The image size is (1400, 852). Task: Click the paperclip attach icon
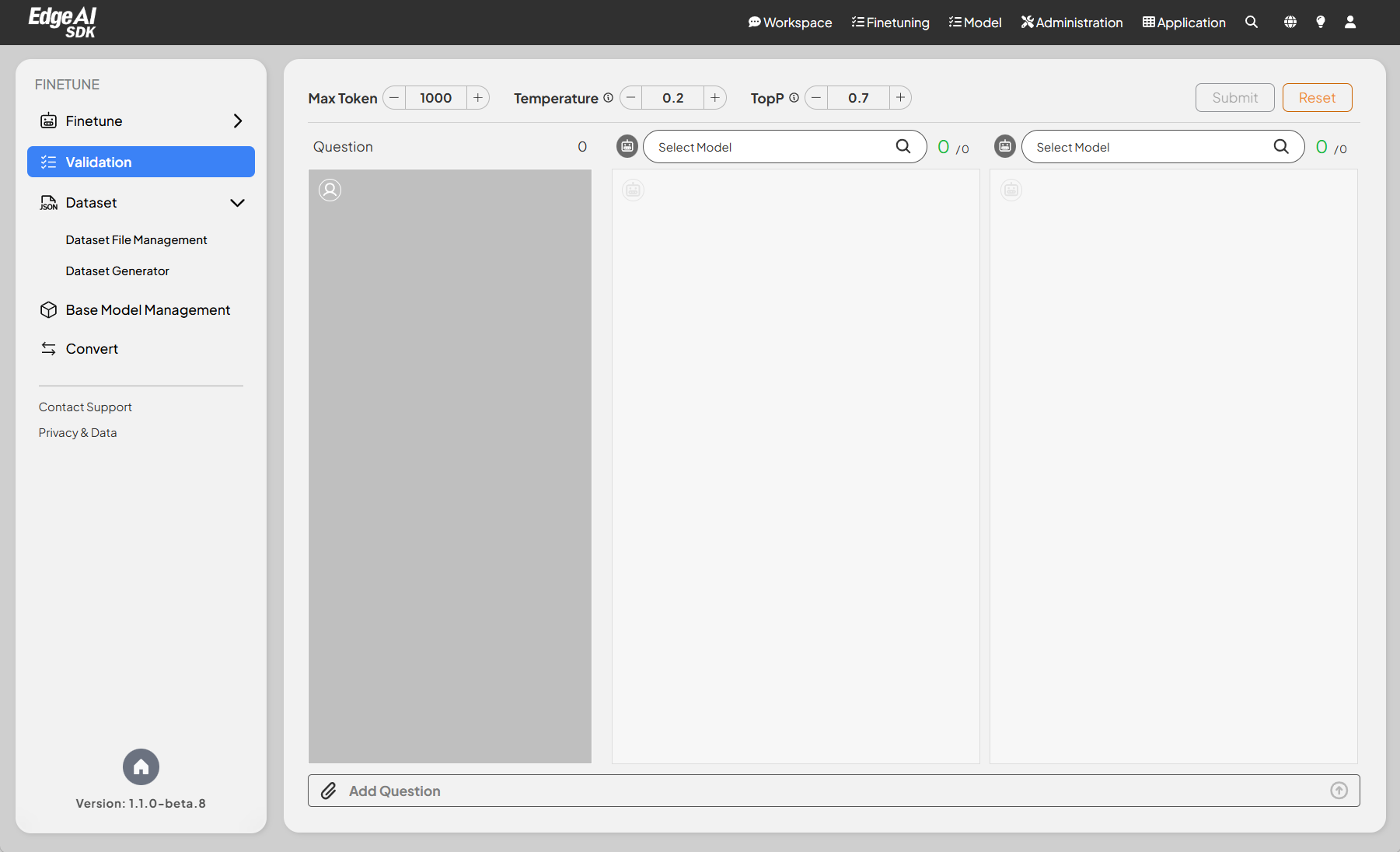point(329,791)
